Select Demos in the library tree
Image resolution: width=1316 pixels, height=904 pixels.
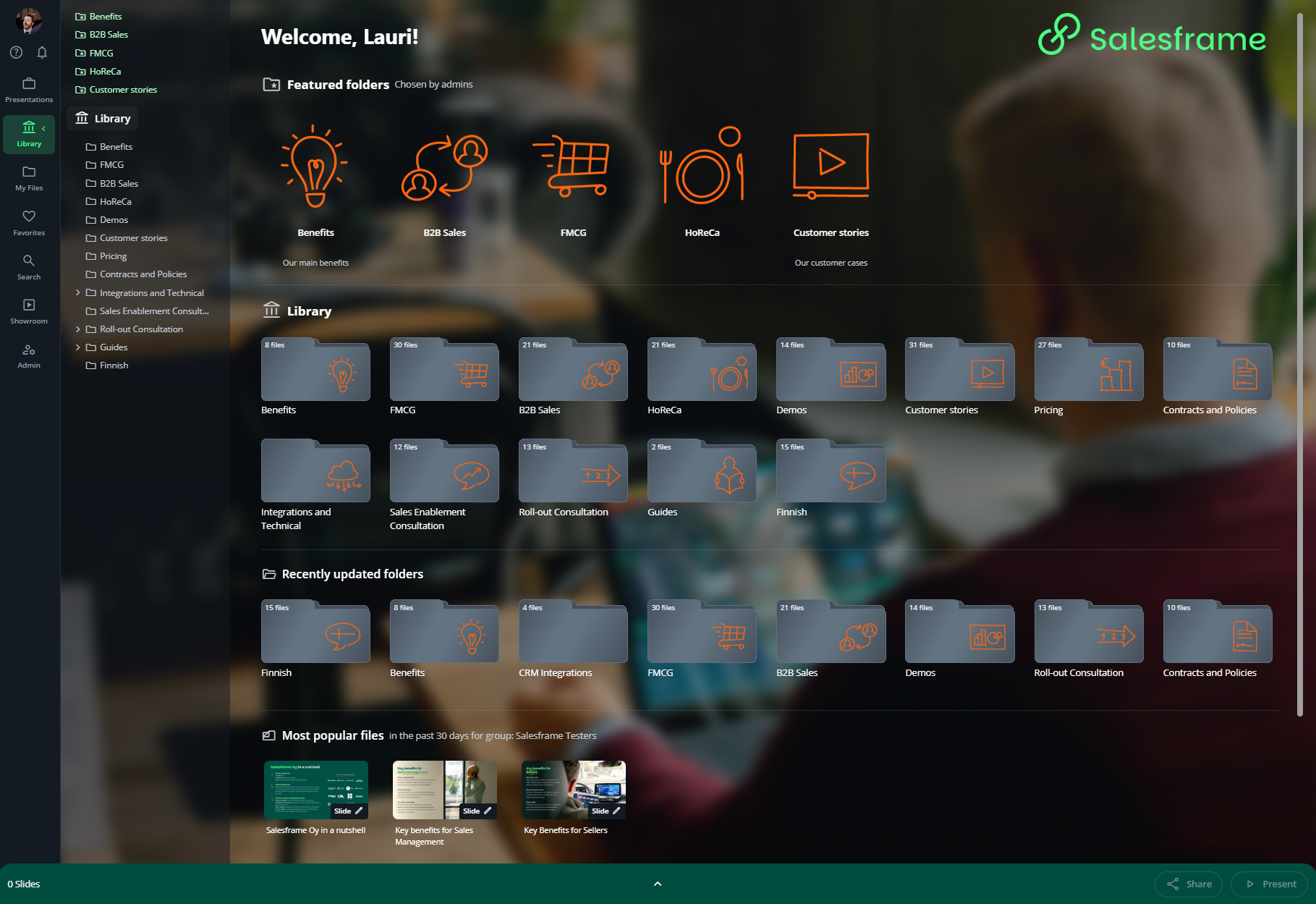coord(106,220)
